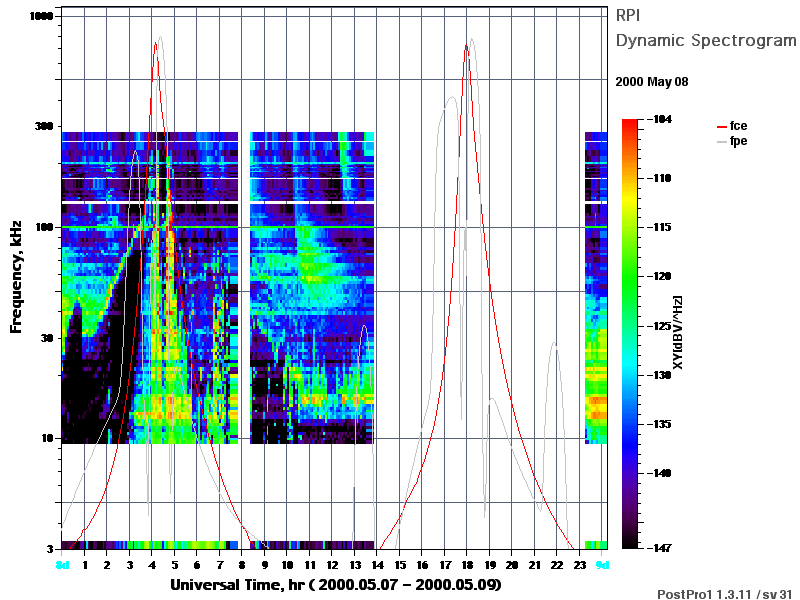Click the black bottom of the color bar at -147
The image size is (800, 600).
(x=630, y=545)
